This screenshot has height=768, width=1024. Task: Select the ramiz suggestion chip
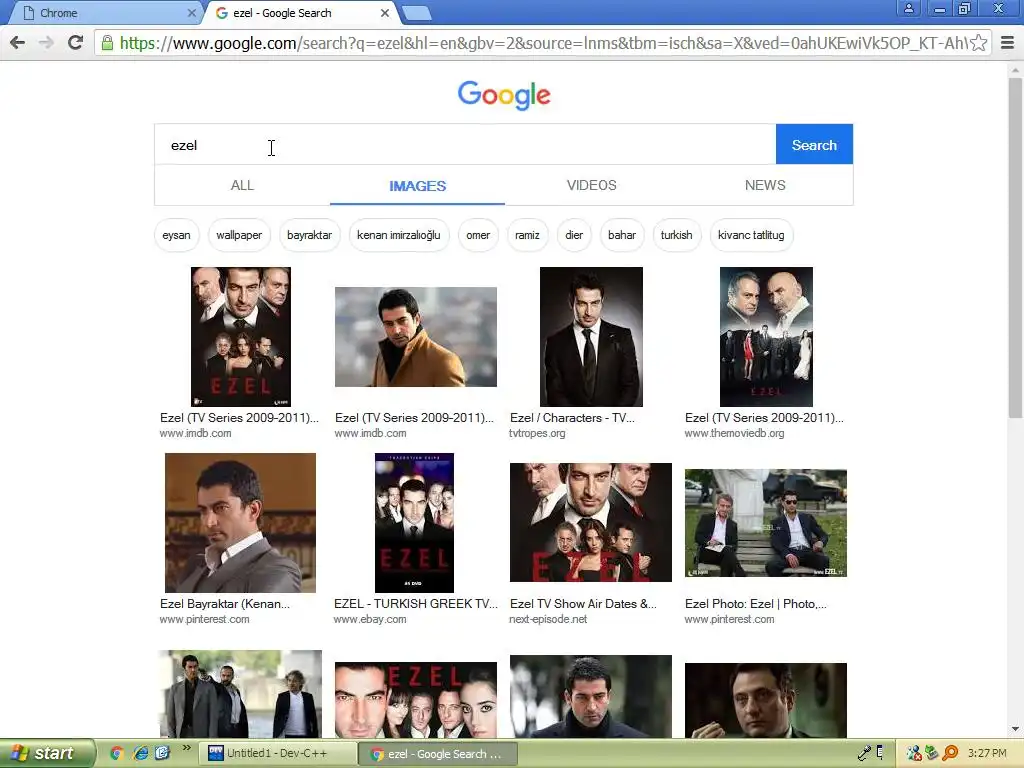(x=527, y=235)
